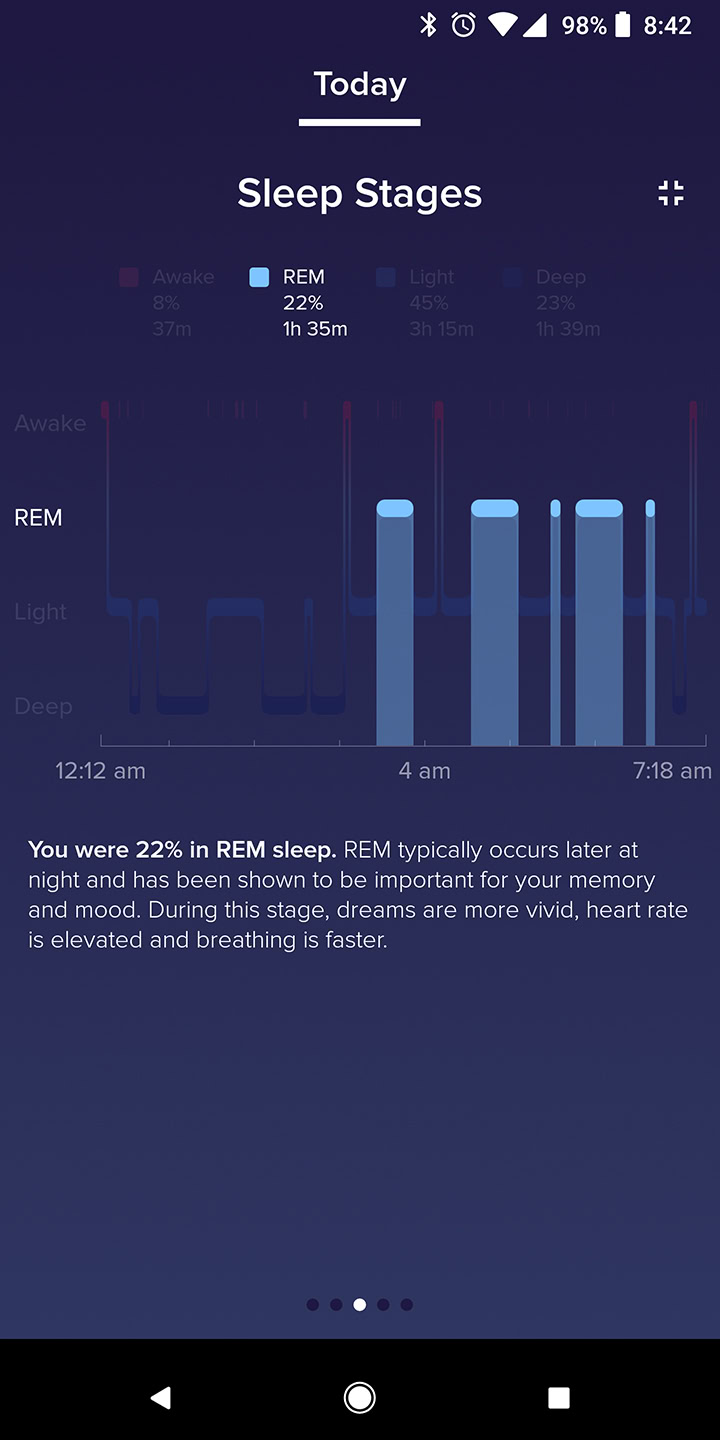Select the Today tab
720x1440 pixels.
coord(359,85)
